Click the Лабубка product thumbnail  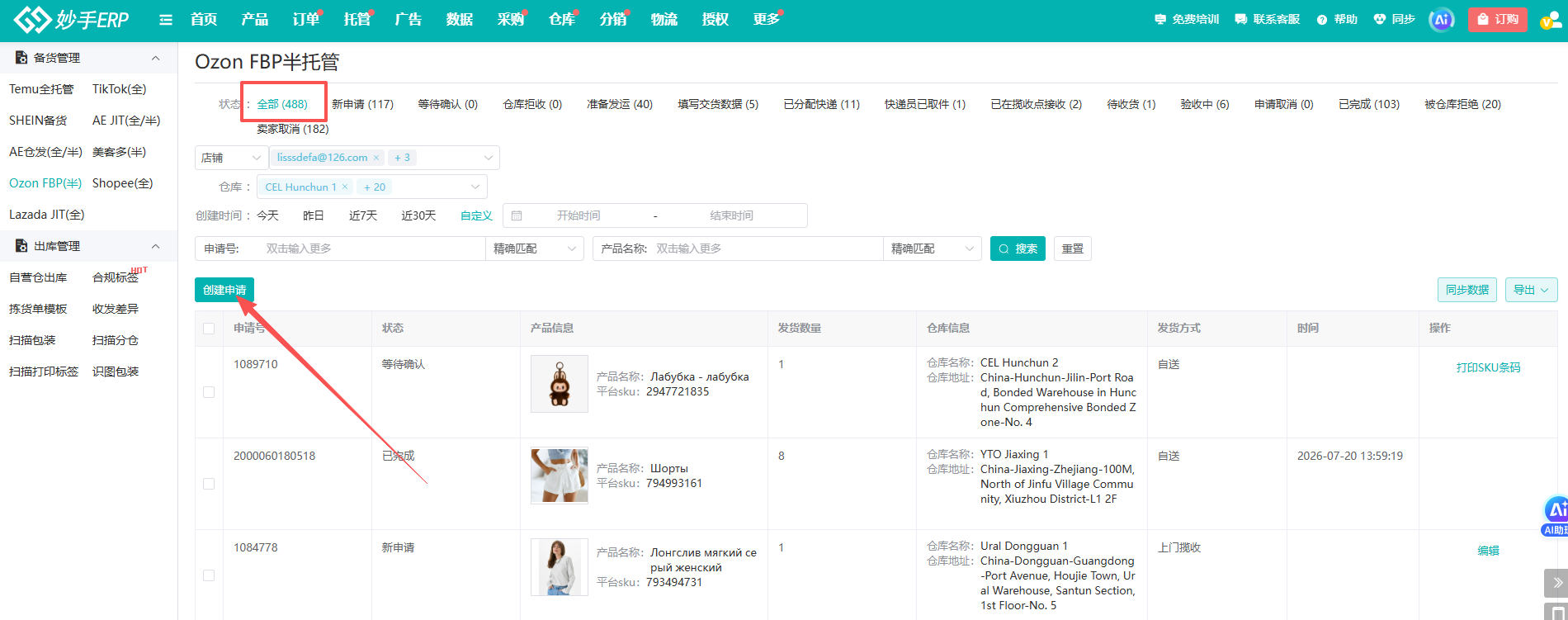click(x=560, y=384)
